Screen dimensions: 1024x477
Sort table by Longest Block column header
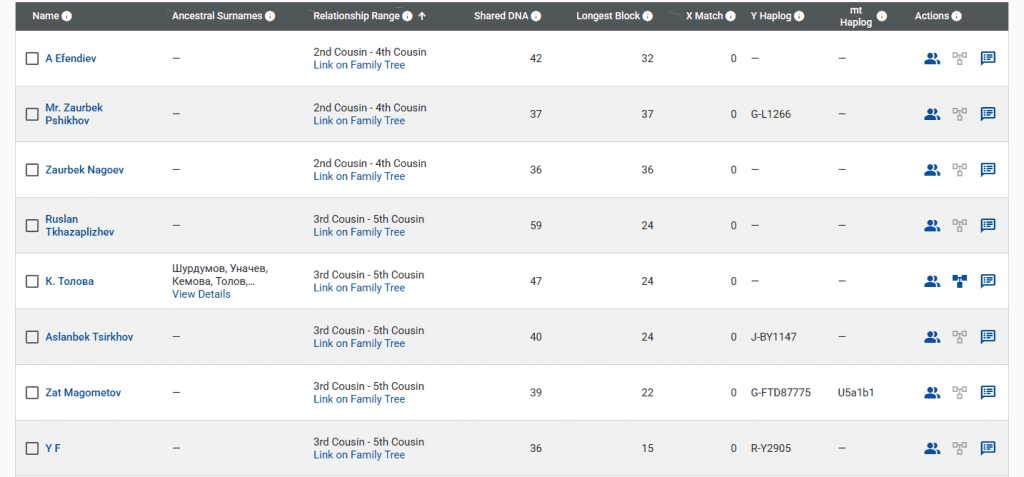coord(609,16)
